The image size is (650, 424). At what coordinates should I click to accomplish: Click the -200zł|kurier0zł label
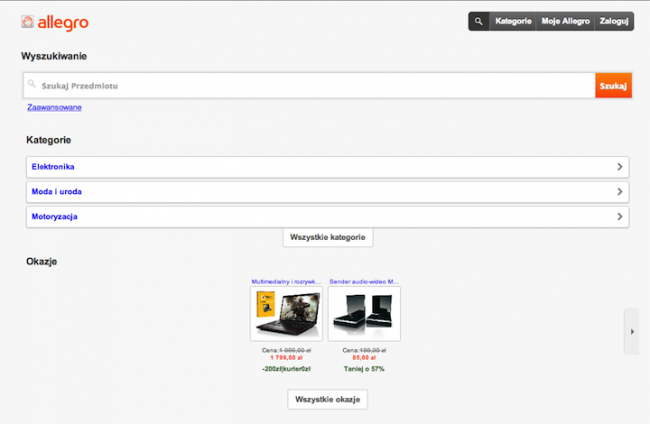pyautogui.click(x=286, y=369)
